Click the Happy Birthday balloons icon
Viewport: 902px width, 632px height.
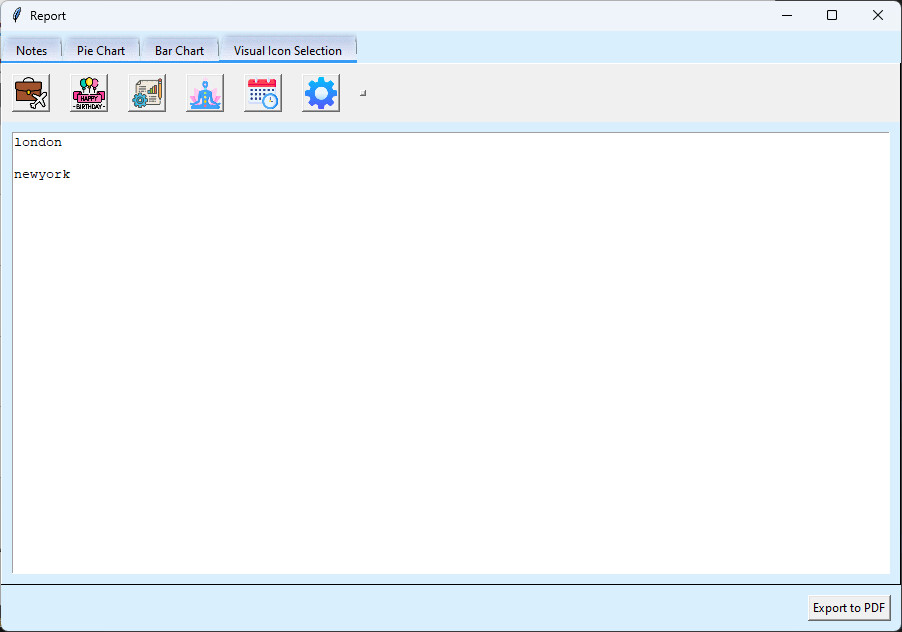[88, 92]
